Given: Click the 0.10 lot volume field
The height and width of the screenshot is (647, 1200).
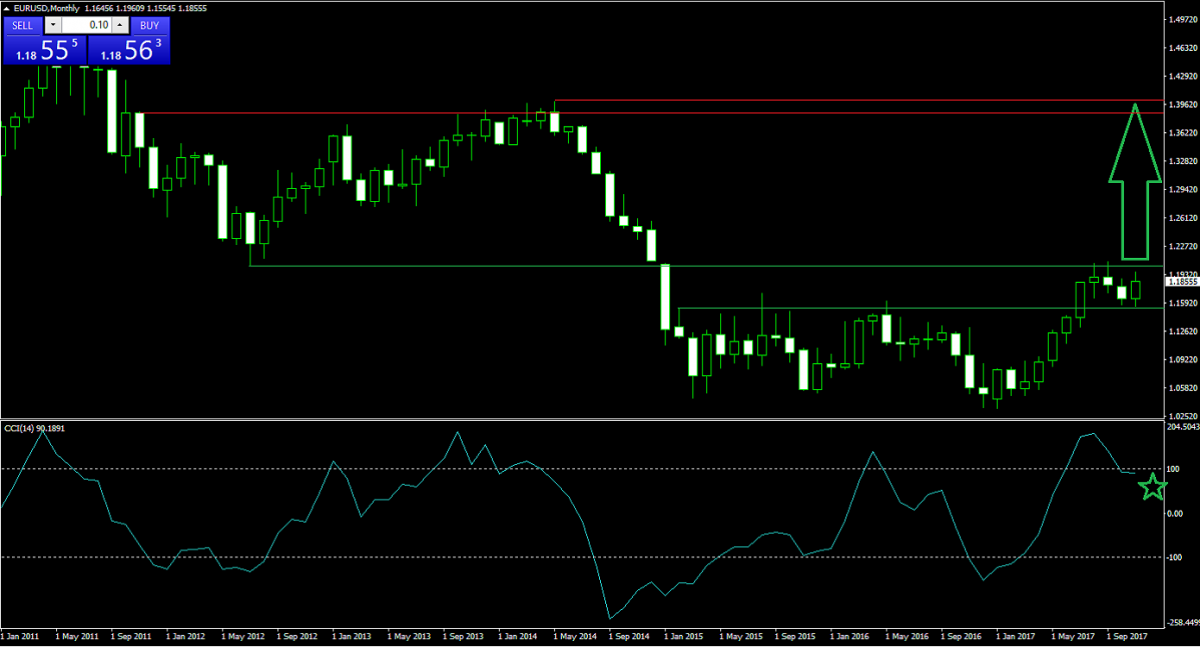Looking at the screenshot, I should [x=85, y=25].
